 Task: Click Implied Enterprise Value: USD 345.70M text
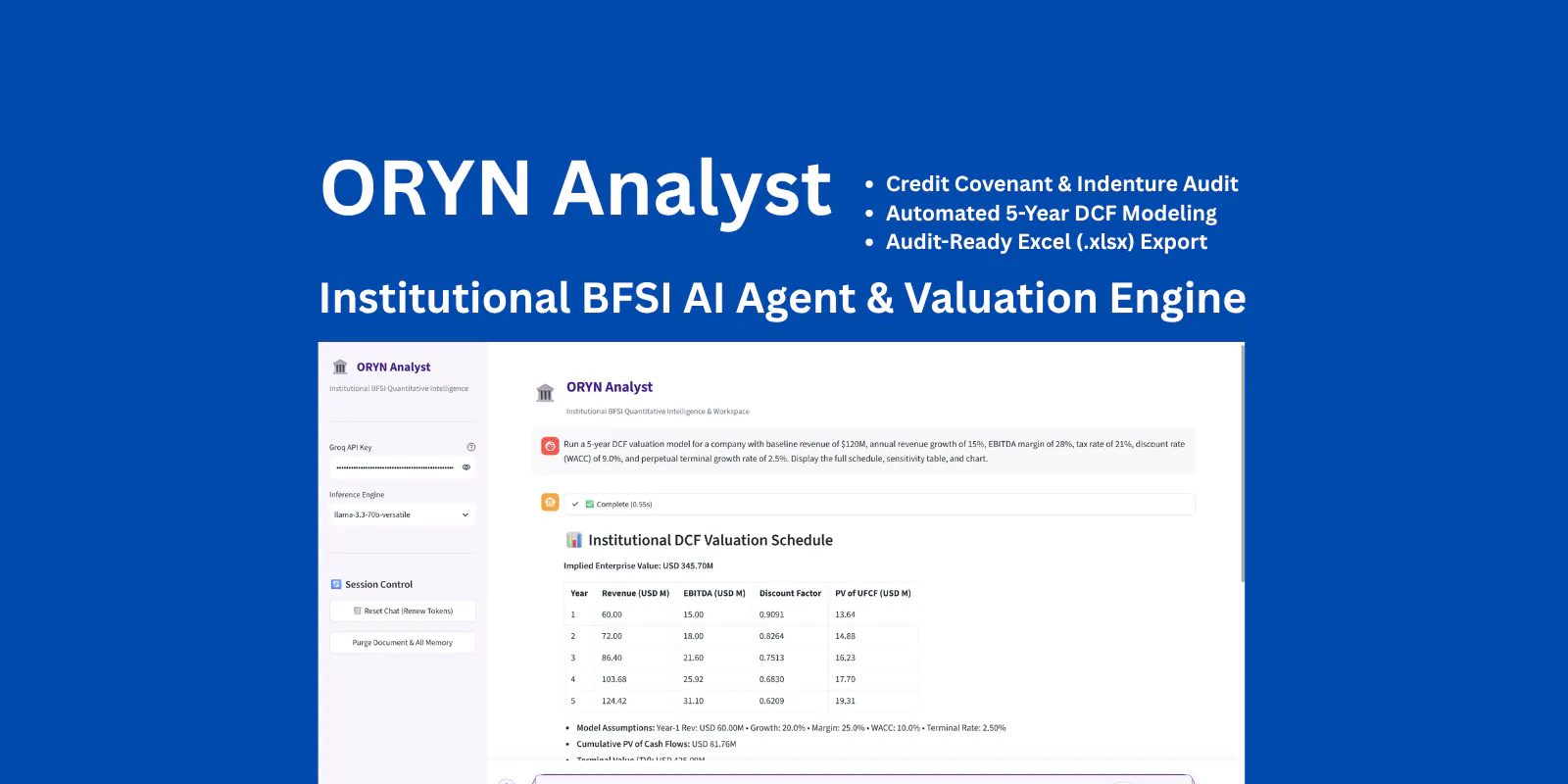638,565
